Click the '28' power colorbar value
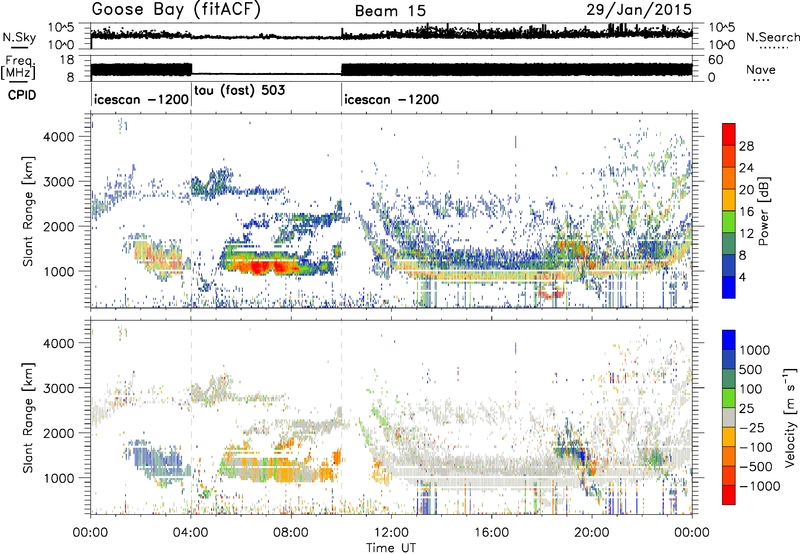800x554 pixels. (746, 146)
